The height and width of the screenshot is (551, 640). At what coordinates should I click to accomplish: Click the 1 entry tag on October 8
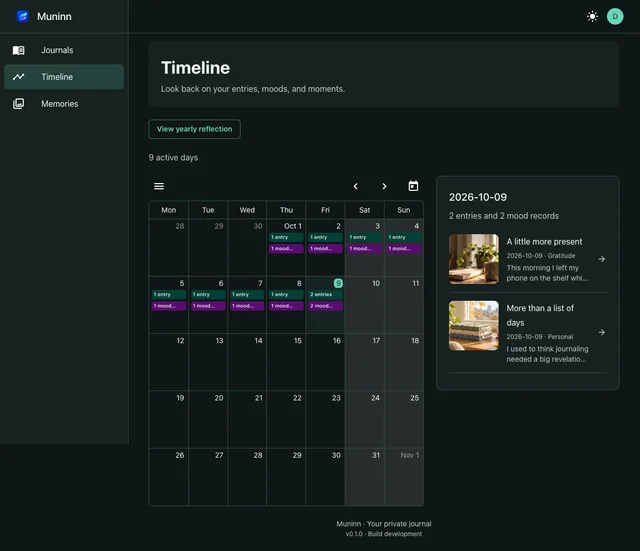pyautogui.click(x=286, y=294)
